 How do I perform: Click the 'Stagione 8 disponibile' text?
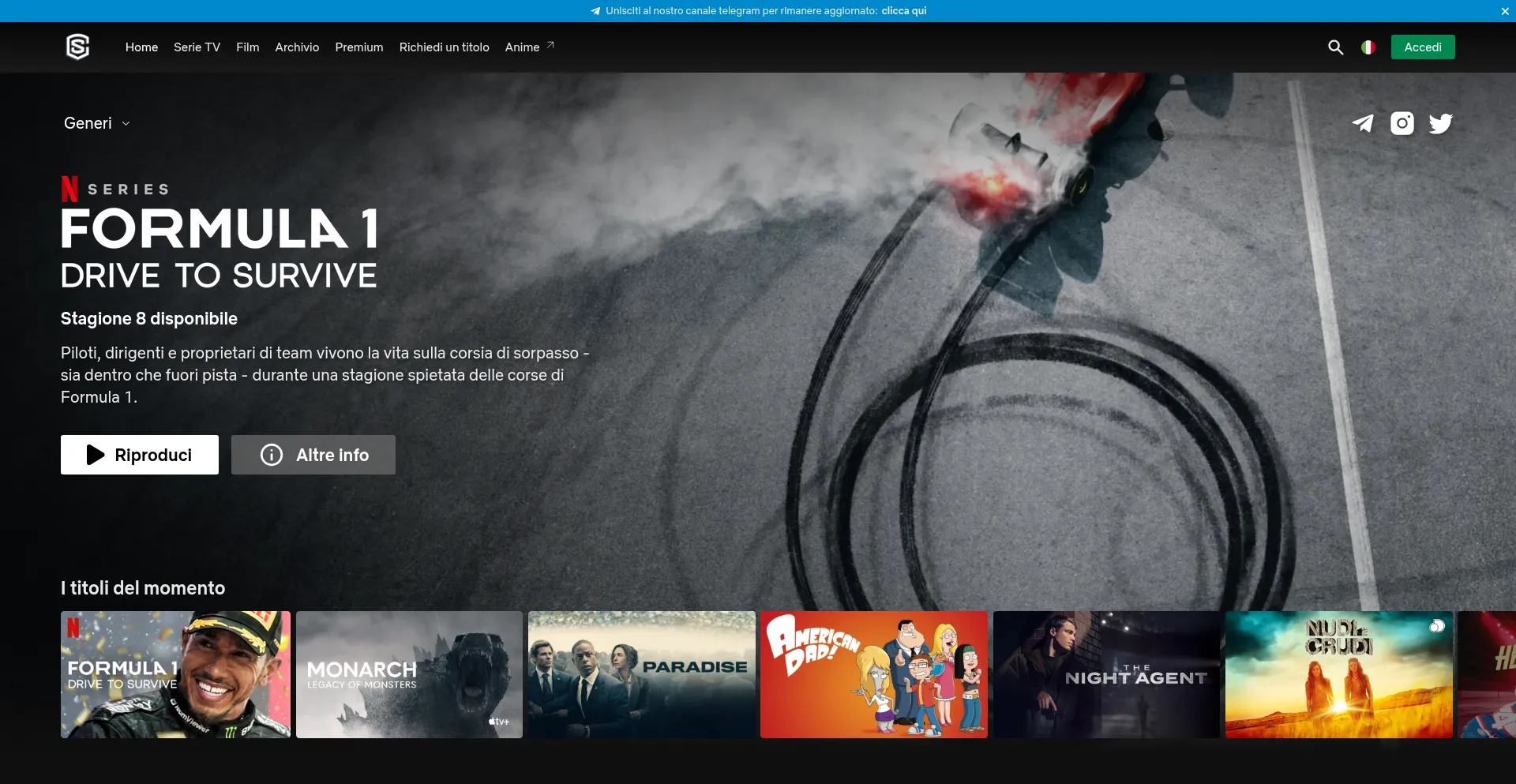click(149, 319)
